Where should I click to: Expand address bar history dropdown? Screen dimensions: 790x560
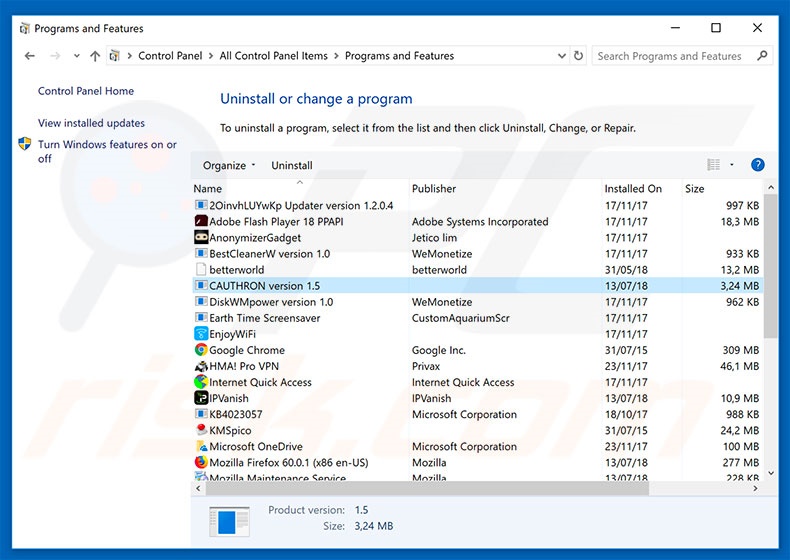click(x=561, y=56)
